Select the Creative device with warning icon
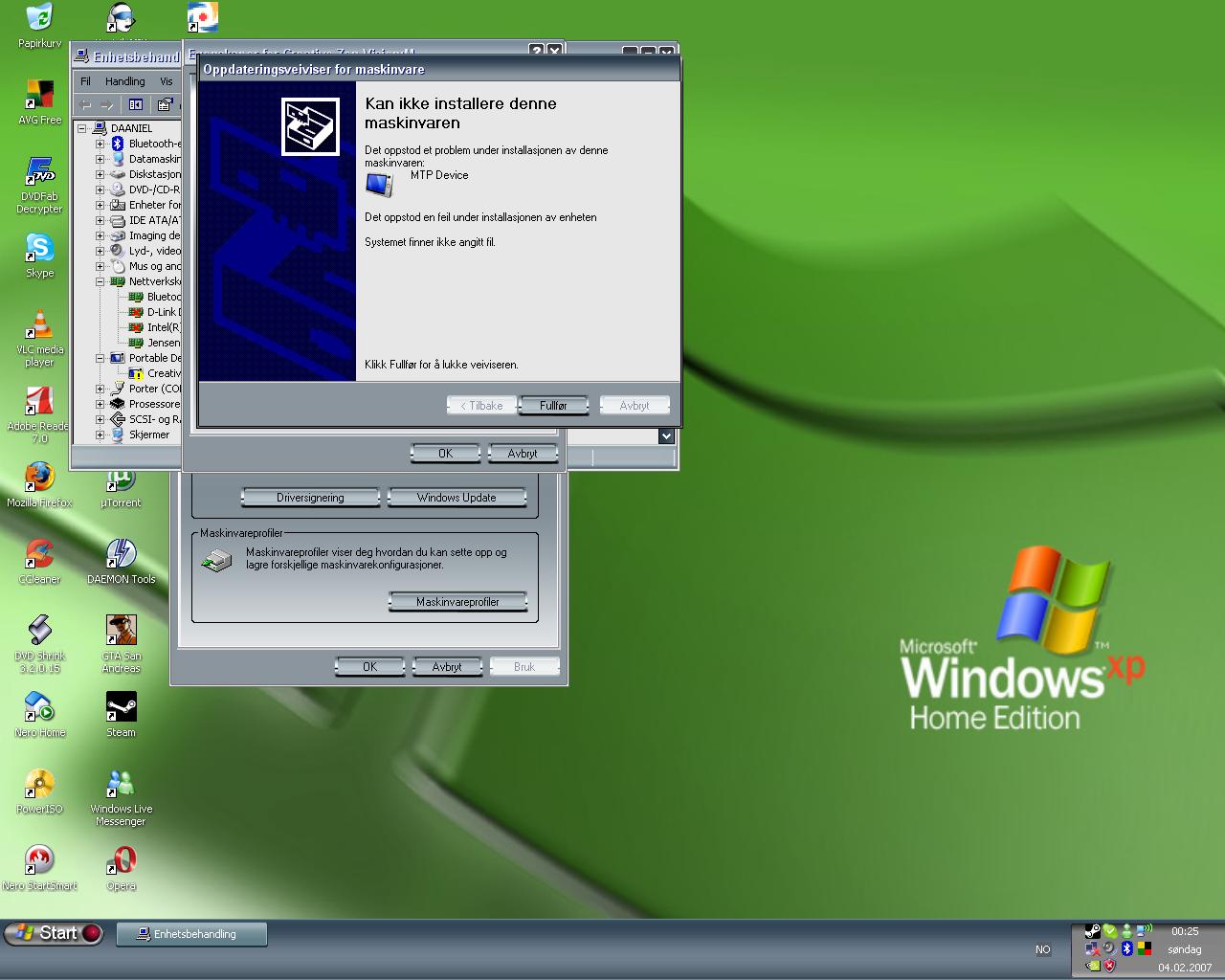Viewport: 1225px width, 980px height. click(x=164, y=373)
